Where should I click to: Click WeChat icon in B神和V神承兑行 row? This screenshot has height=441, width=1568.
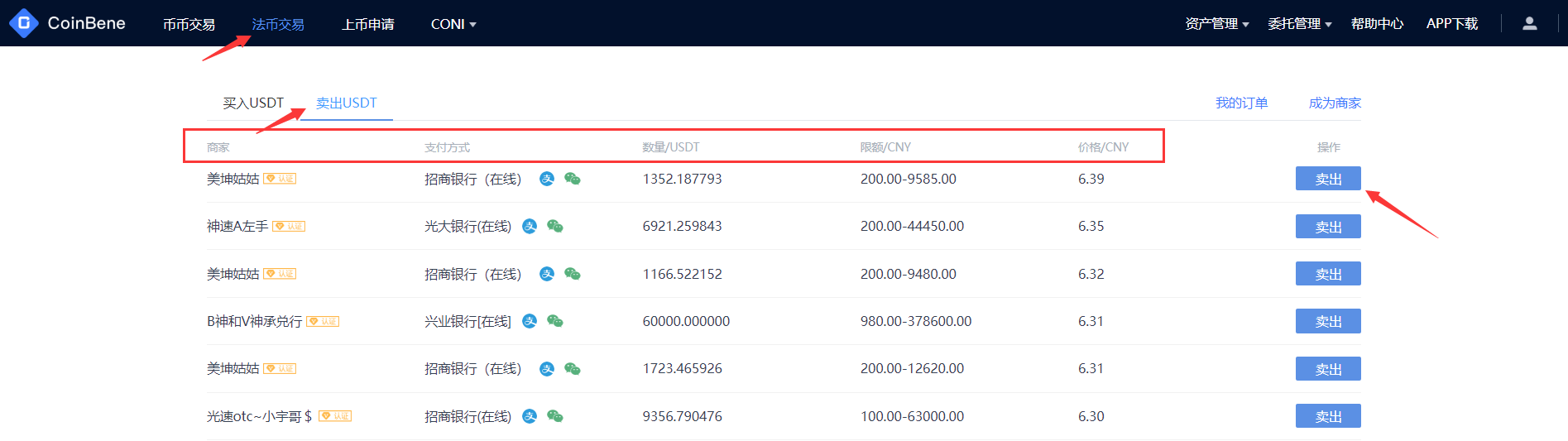(555, 321)
